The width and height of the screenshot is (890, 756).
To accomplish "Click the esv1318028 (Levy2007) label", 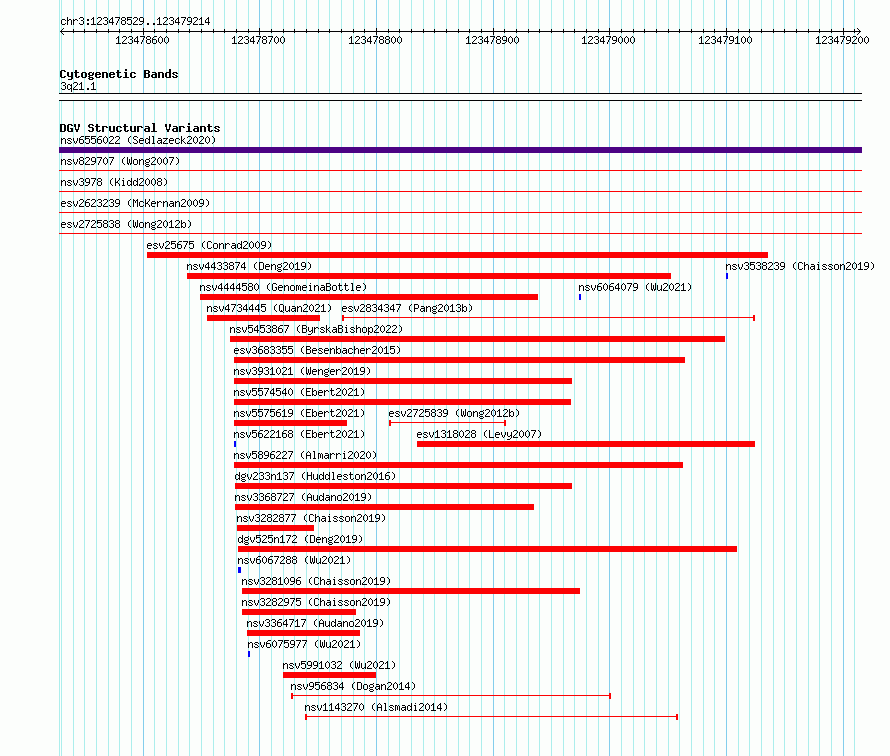I will point(479,434).
